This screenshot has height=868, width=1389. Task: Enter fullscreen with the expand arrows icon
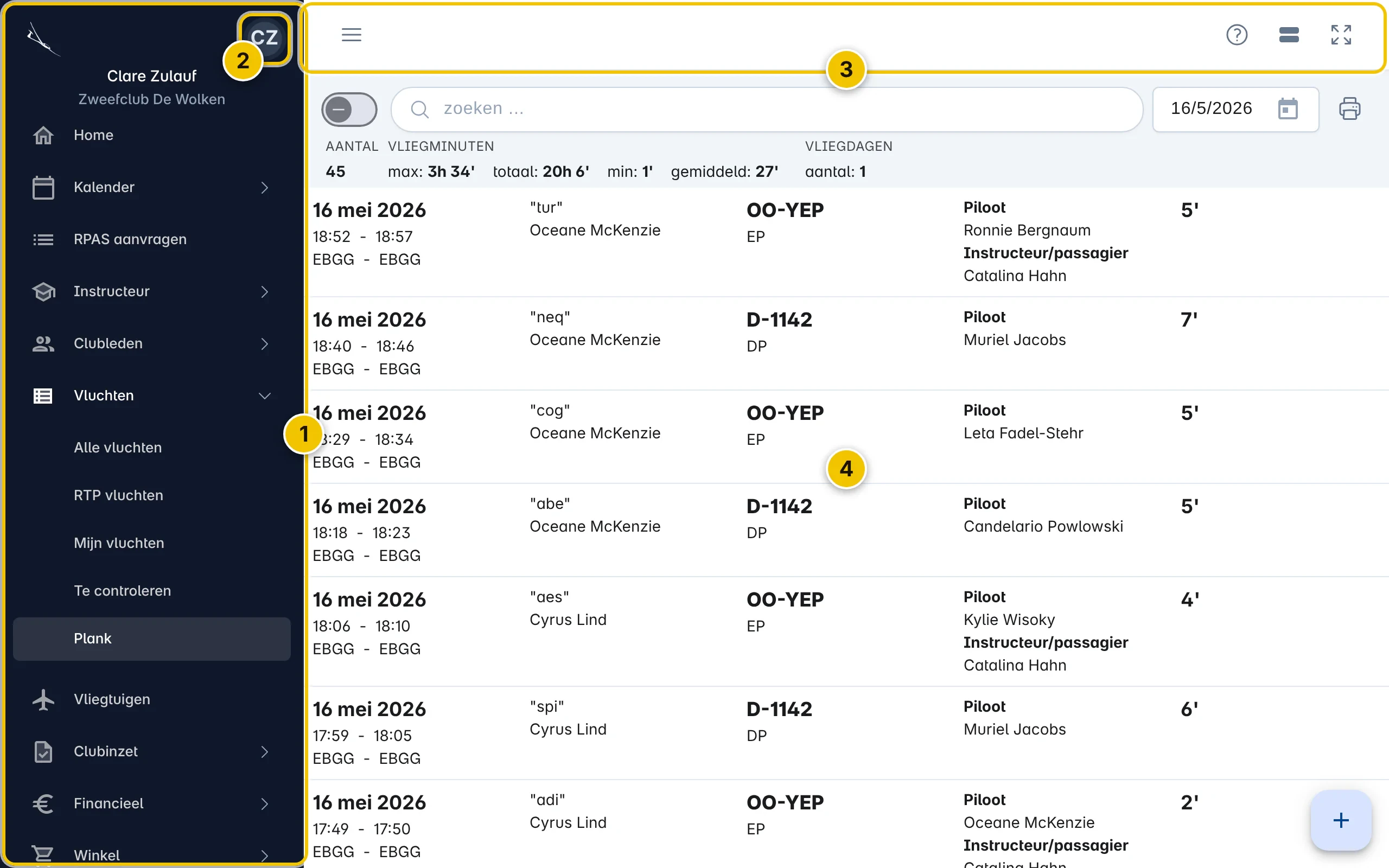click(x=1341, y=34)
